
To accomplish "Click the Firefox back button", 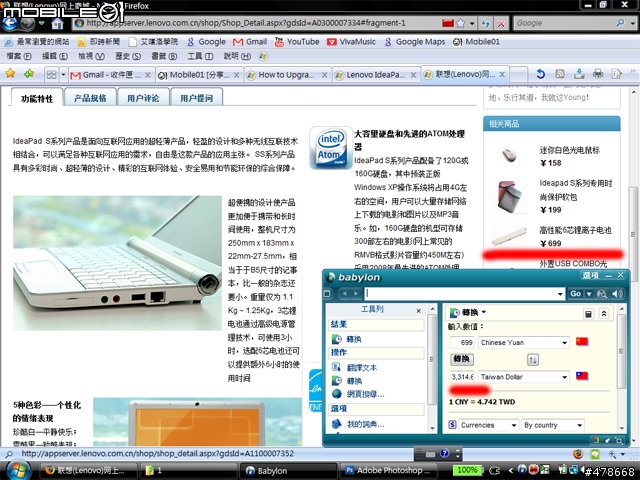I will pos(10,23).
